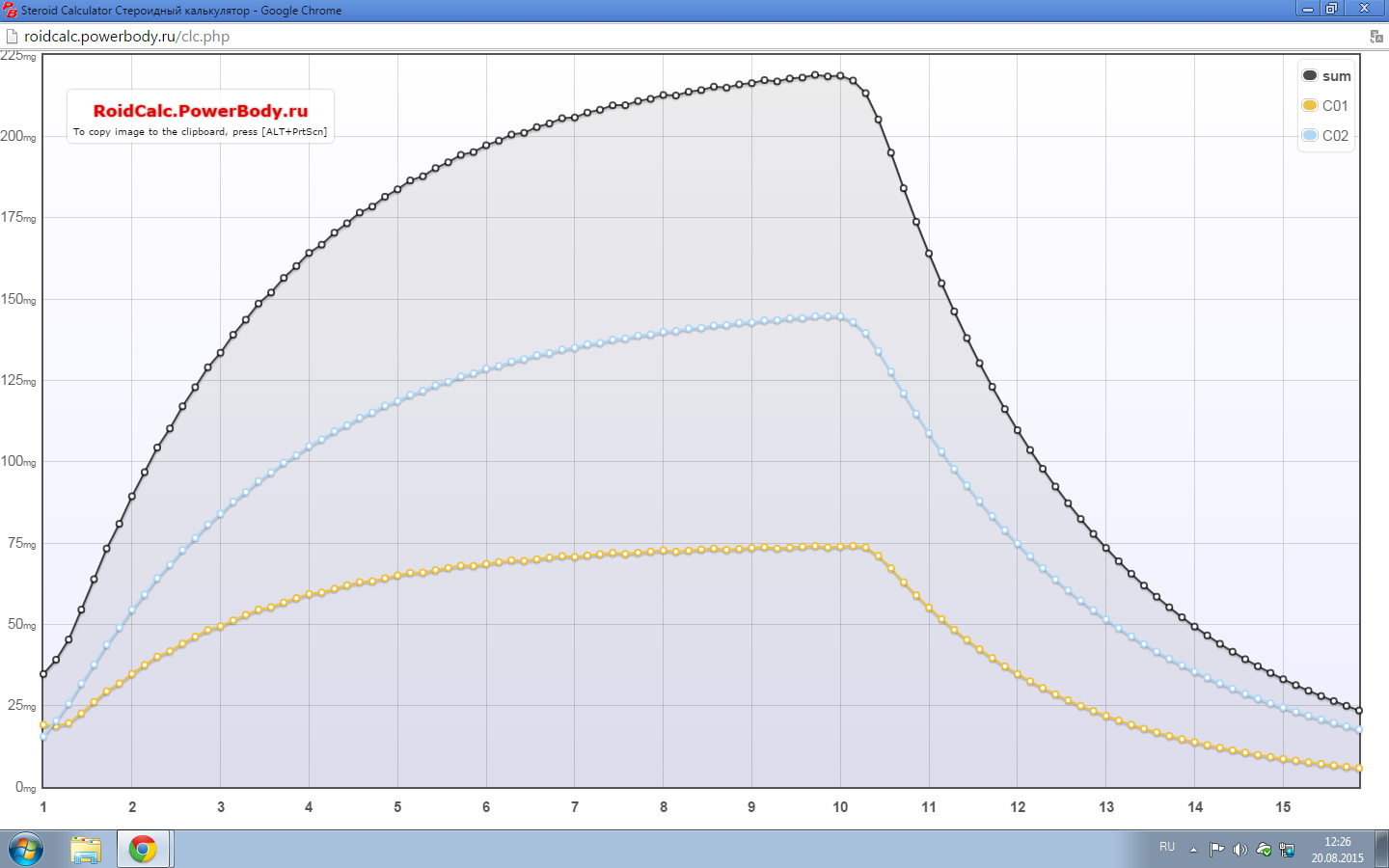Click the Chrome icon in title bar
The width and height of the screenshot is (1389, 868).
pyautogui.click(x=10, y=10)
